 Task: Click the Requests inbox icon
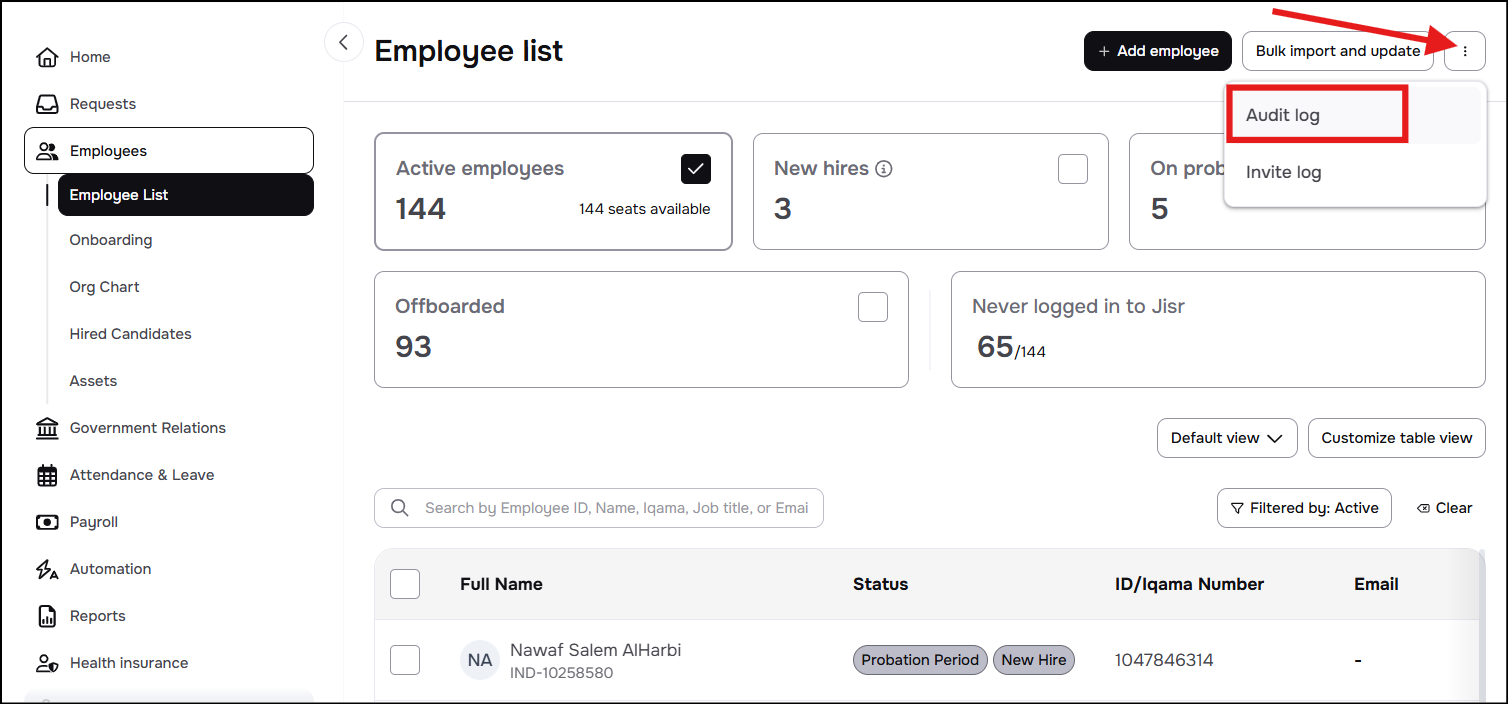[x=47, y=104]
